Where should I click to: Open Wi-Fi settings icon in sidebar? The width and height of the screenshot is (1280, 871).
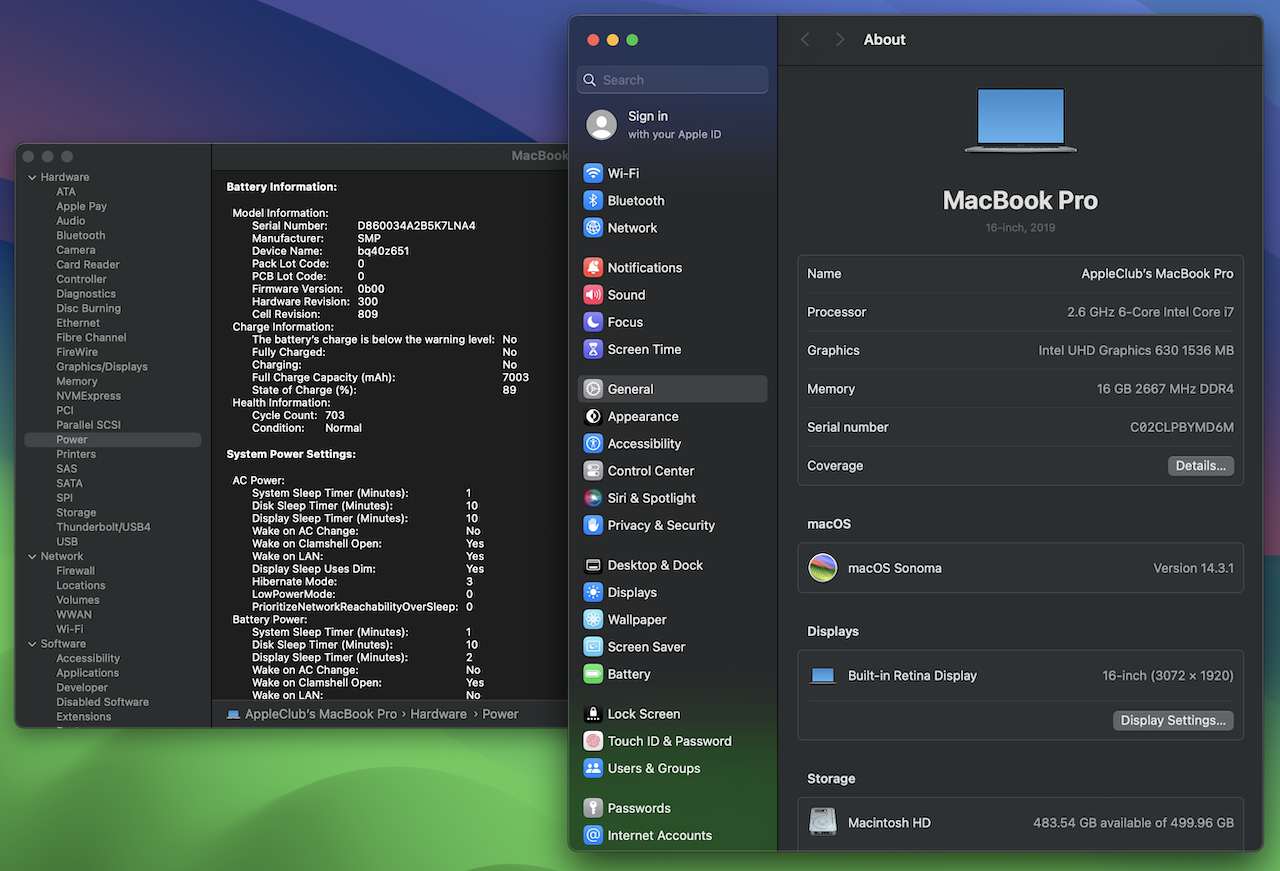593,173
